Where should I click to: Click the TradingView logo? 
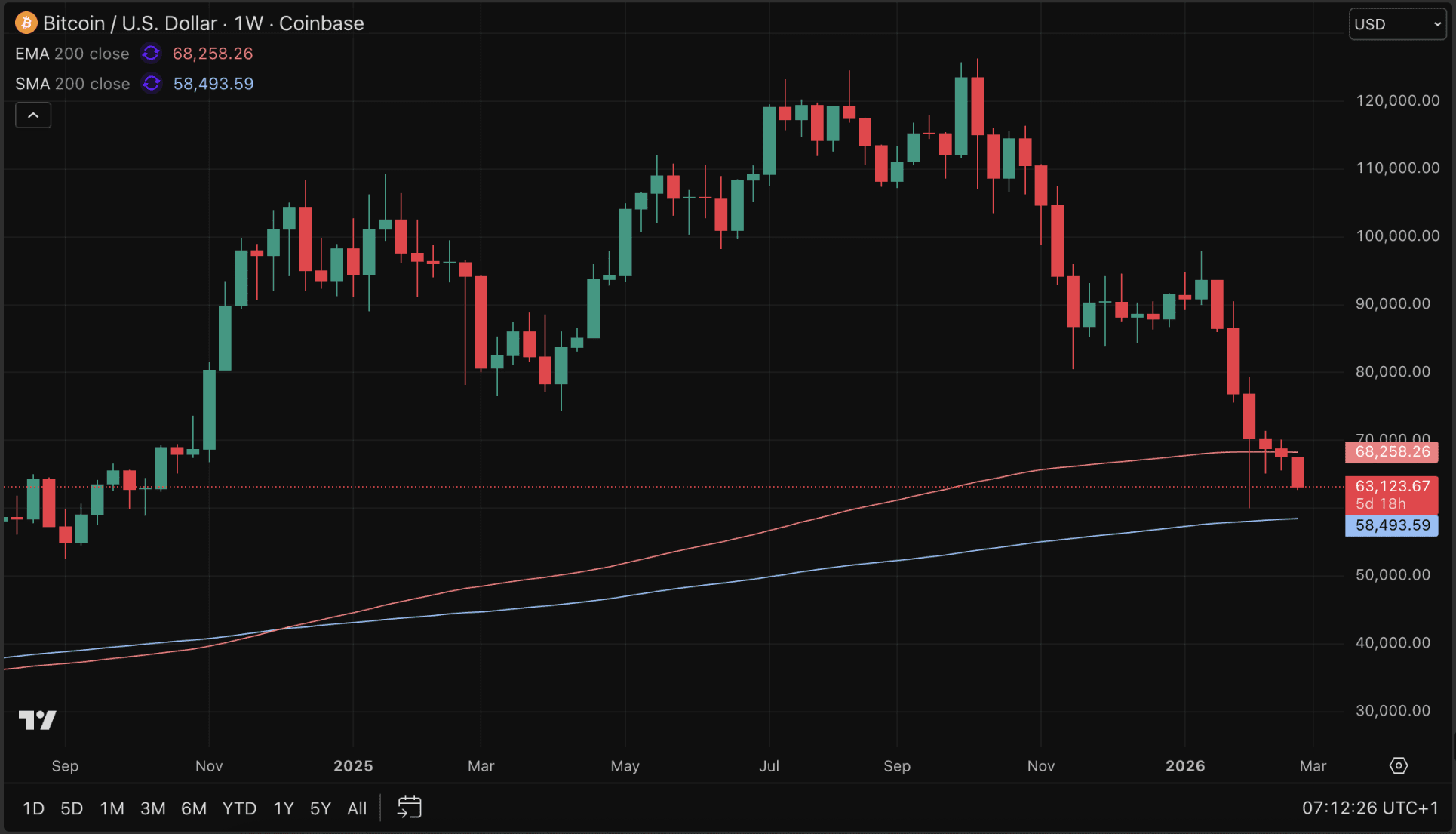(x=37, y=720)
